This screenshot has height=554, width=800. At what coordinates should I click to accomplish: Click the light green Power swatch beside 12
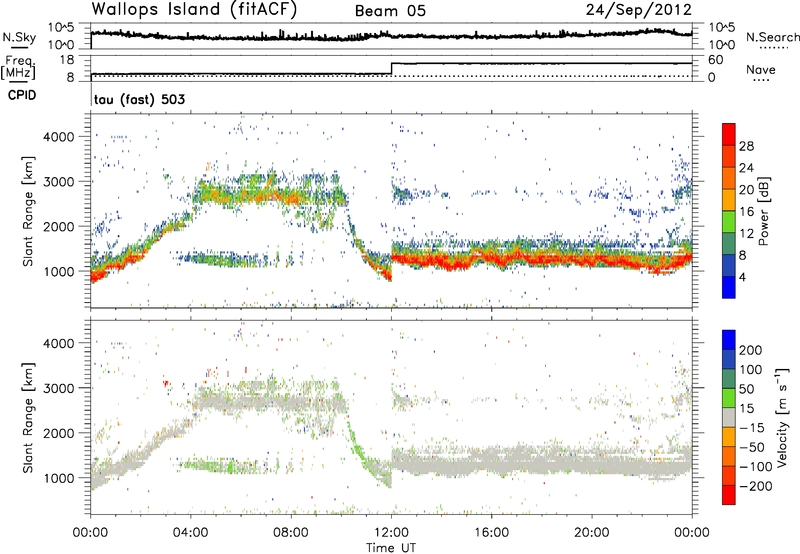[729, 222]
